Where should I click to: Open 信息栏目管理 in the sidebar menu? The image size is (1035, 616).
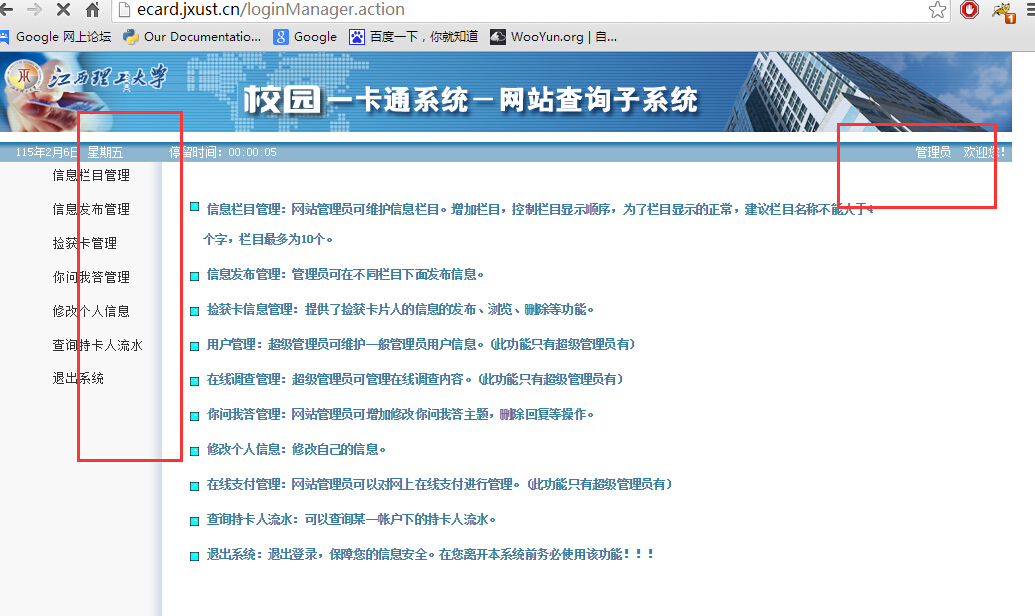click(x=91, y=175)
